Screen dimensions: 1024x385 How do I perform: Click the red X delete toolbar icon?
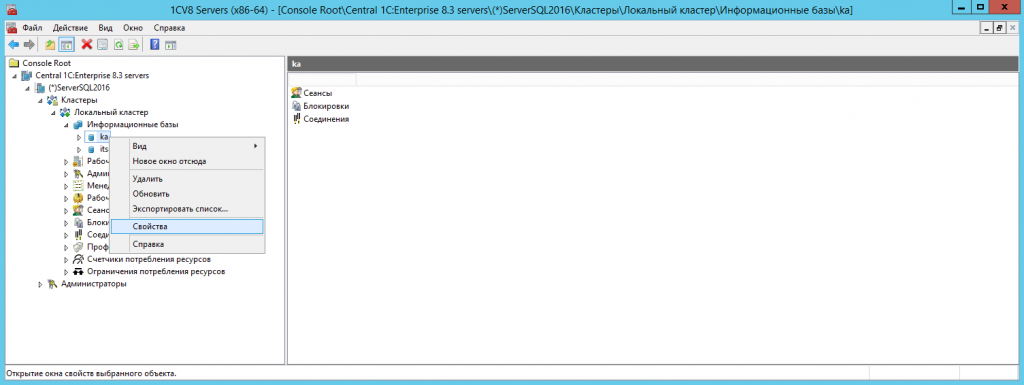tap(86, 45)
